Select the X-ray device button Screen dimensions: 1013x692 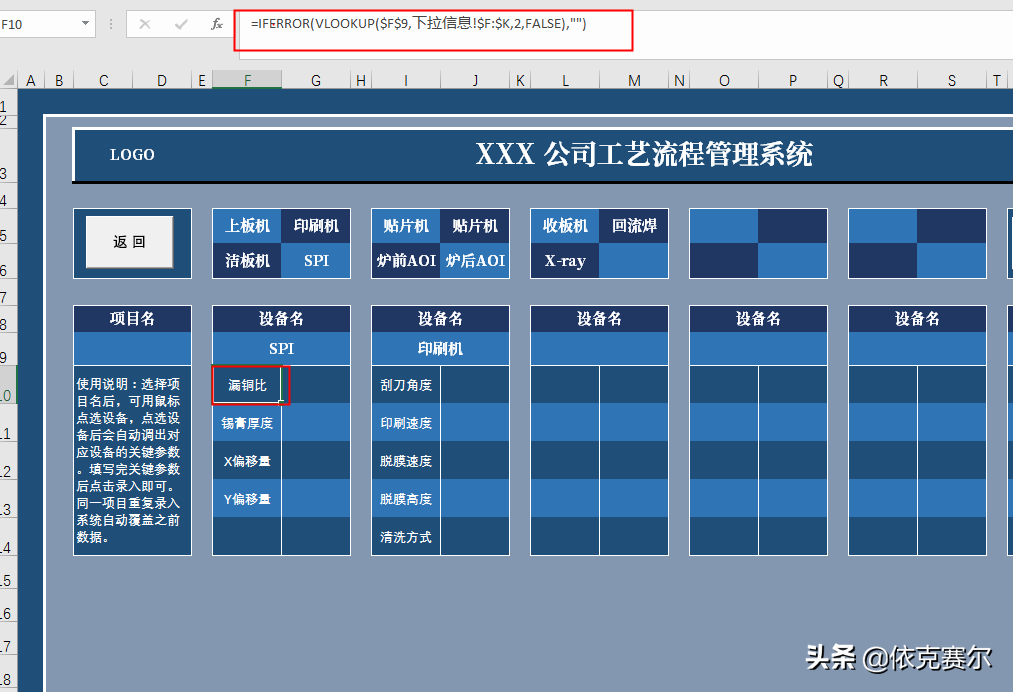click(565, 260)
